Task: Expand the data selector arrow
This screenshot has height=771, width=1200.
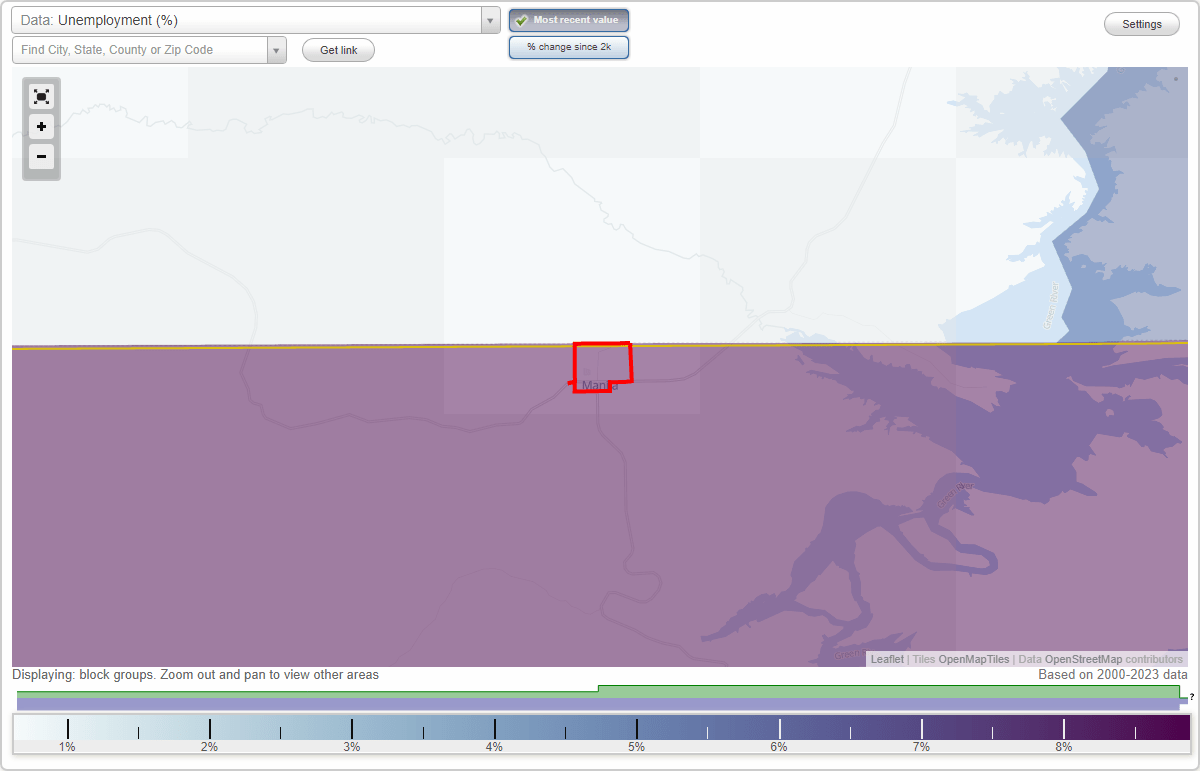Action: tap(490, 20)
